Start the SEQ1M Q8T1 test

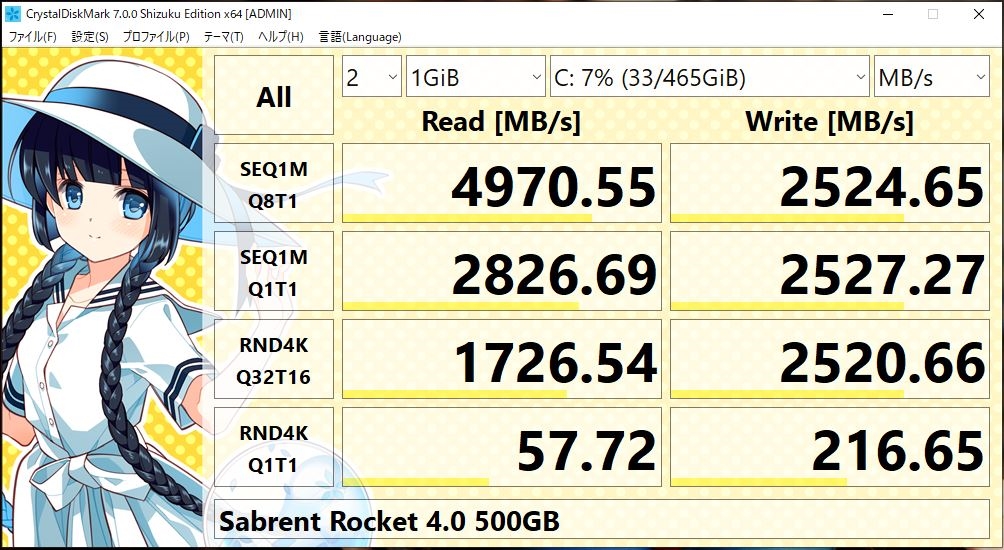[274, 183]
